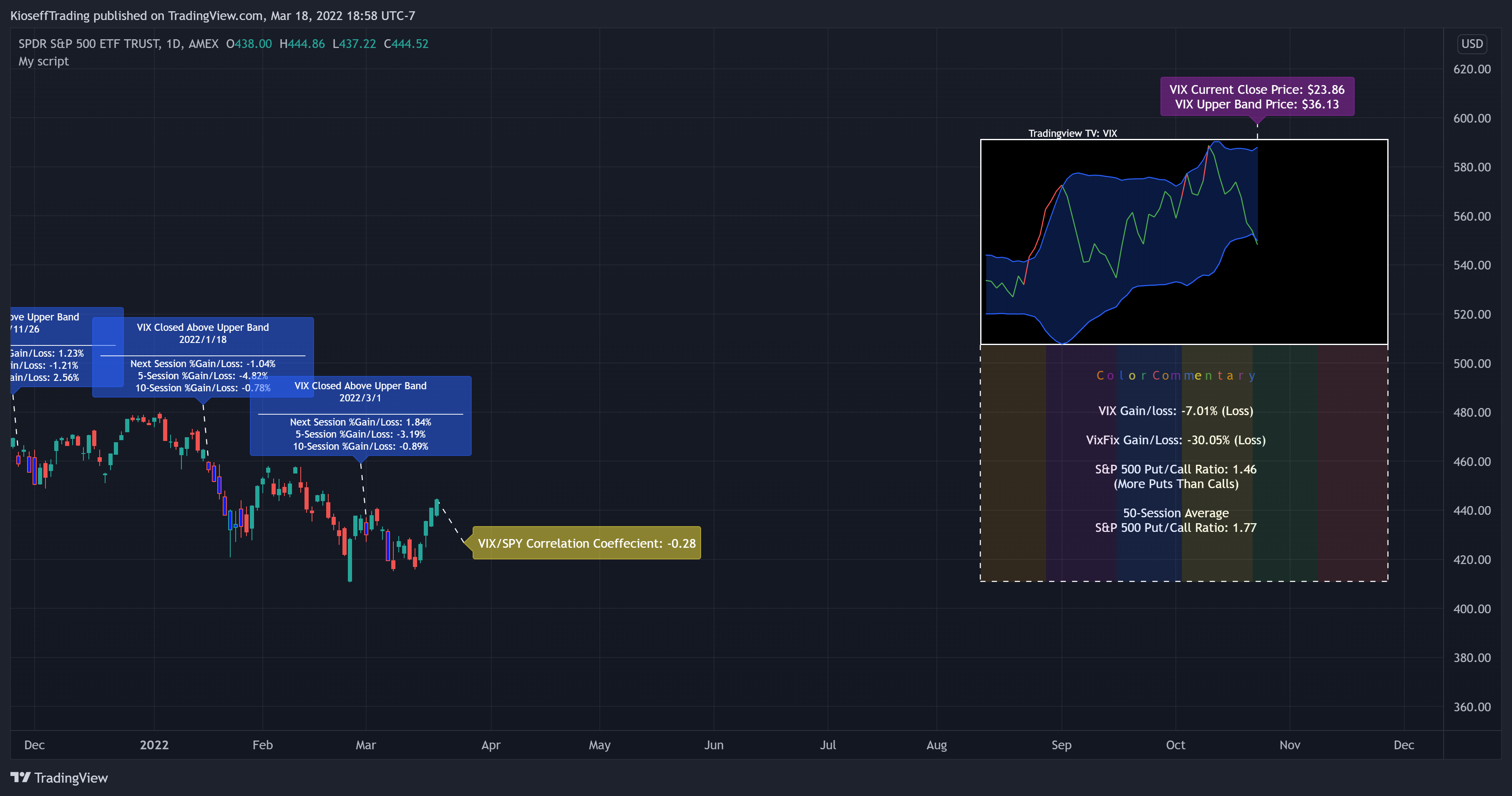Click the Nov time axis label
1512x796 pixels.
click(1290, 745)
